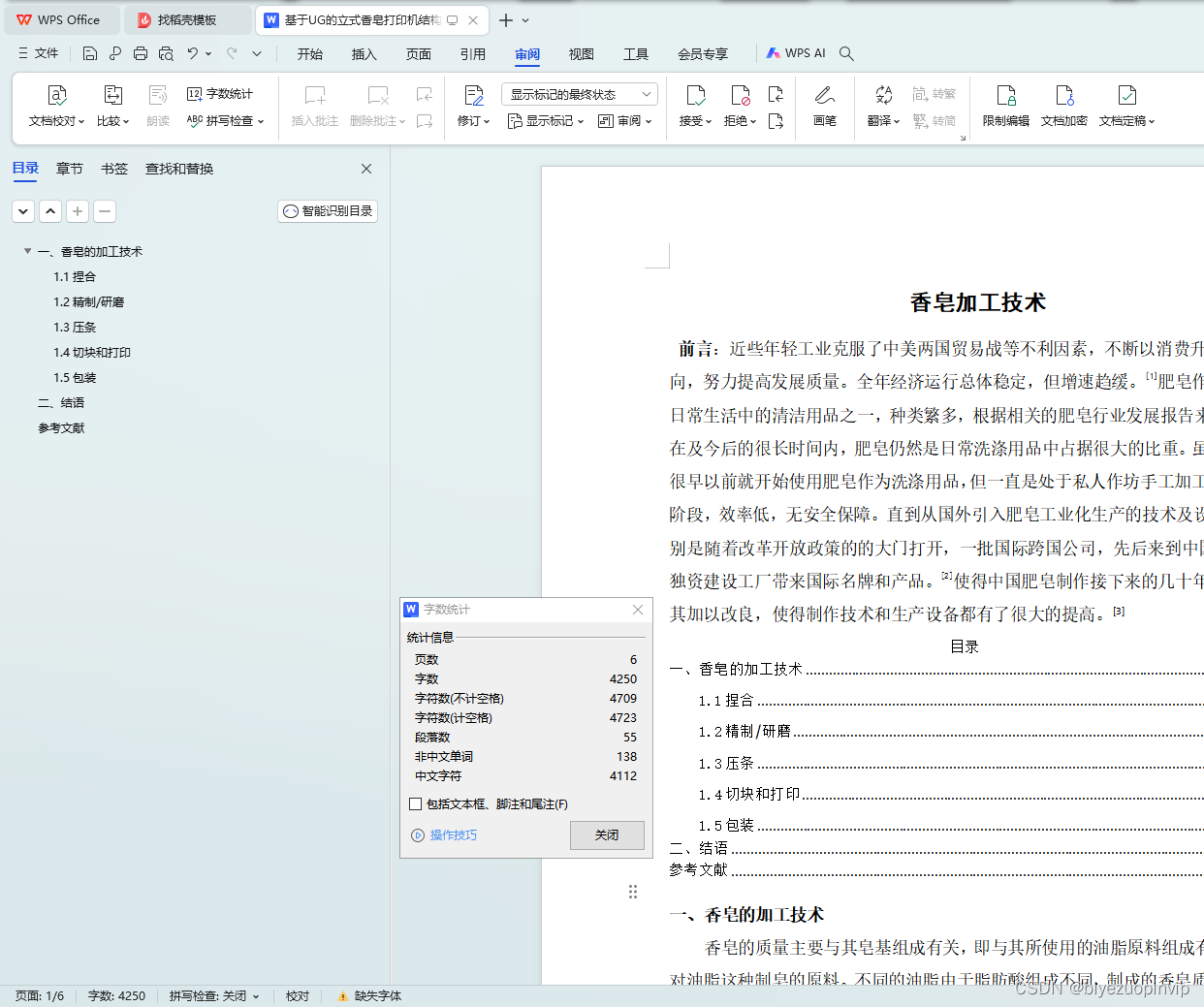Switch to the 开始 ribbon tab
This screenshot has width=1204, height=1007.
tap(310, 54)
